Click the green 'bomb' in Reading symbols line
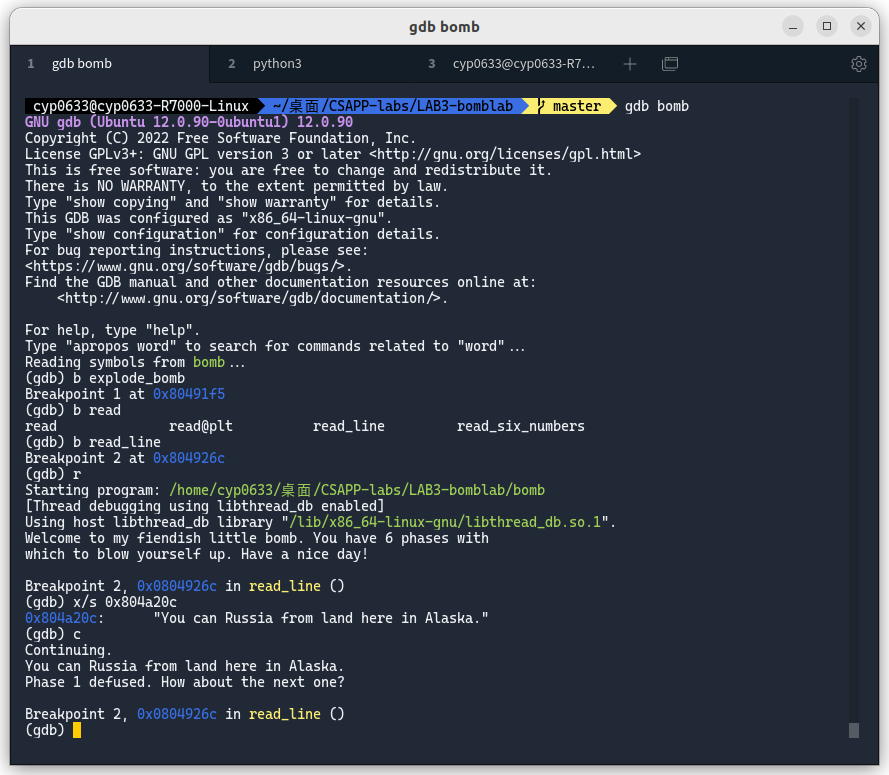The image size is (889, 775). [209, 363]
